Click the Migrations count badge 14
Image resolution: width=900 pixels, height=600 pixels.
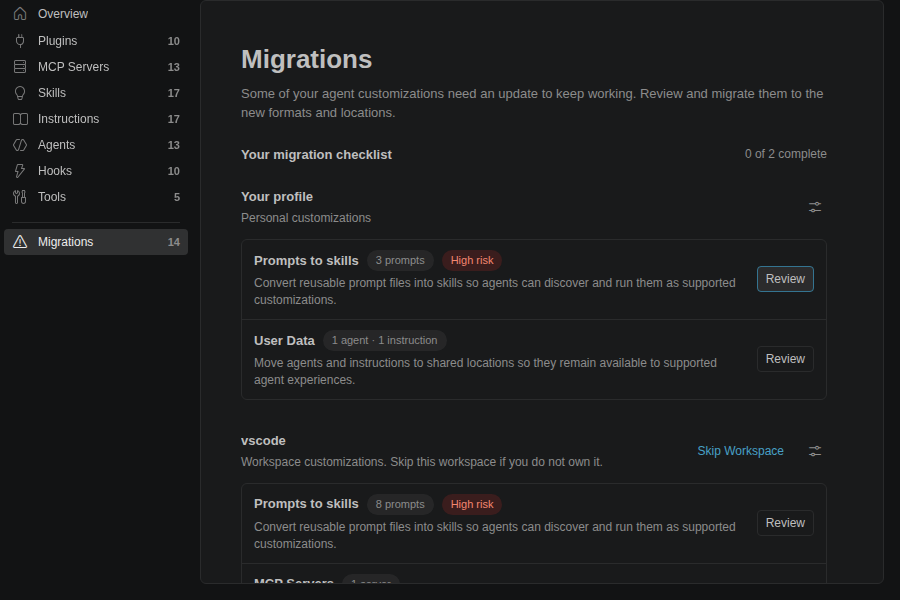pos(174,242)
